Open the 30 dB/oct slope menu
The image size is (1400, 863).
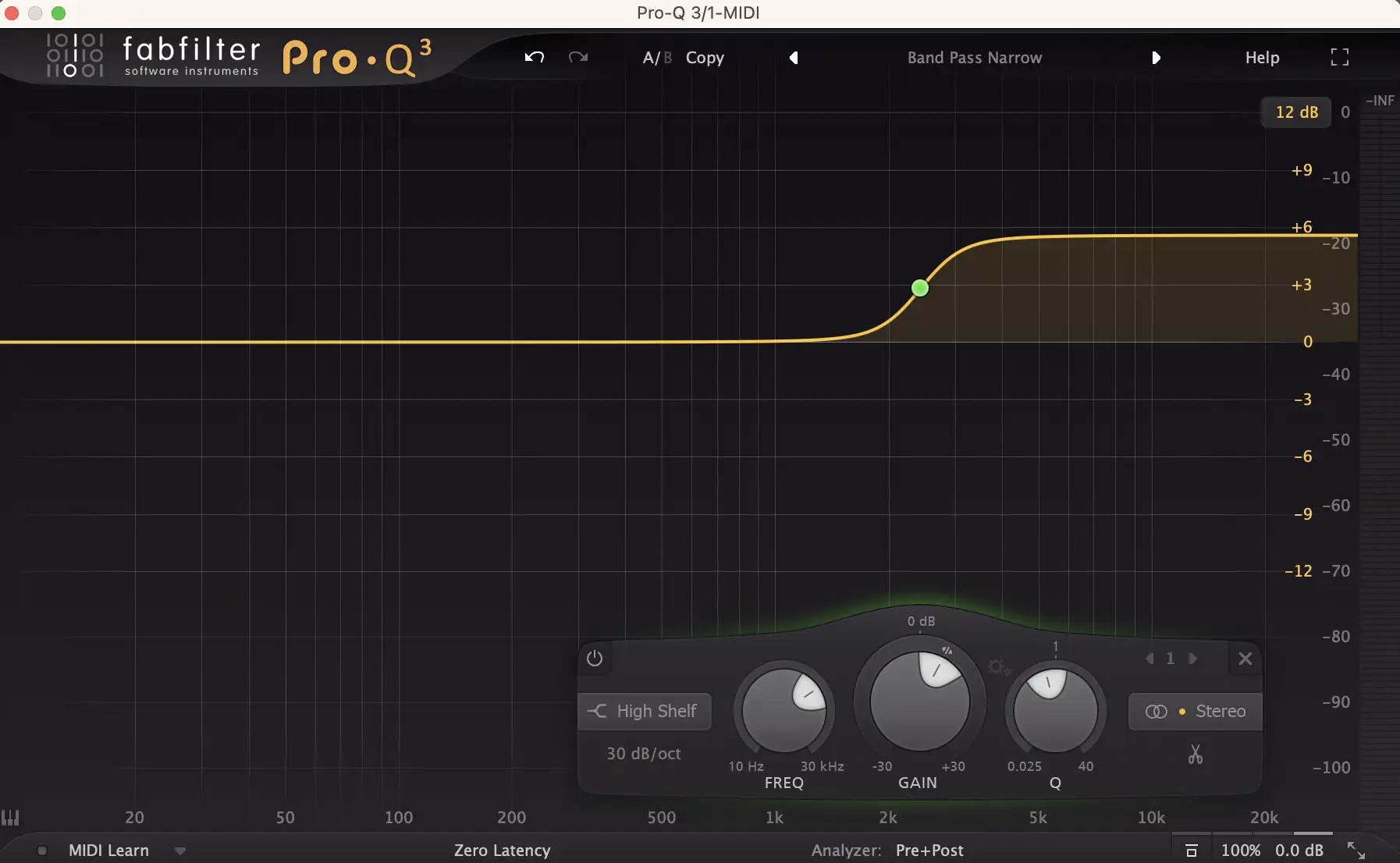[x=644, y=754]
